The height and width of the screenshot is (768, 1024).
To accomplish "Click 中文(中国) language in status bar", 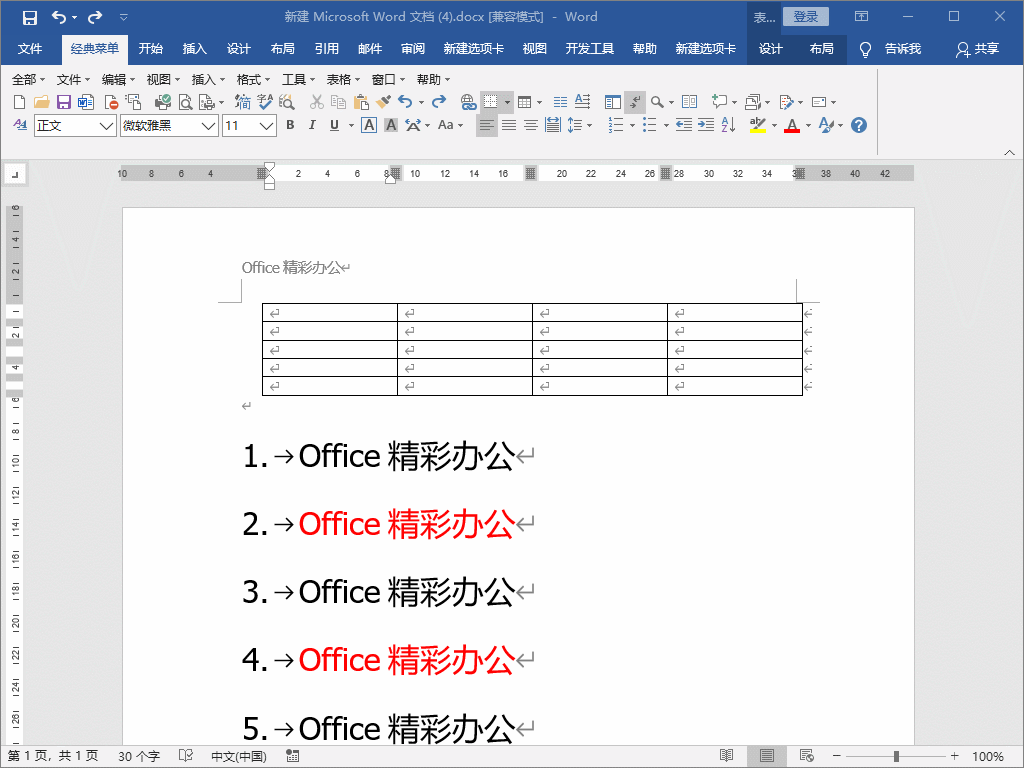I will 238,756.
